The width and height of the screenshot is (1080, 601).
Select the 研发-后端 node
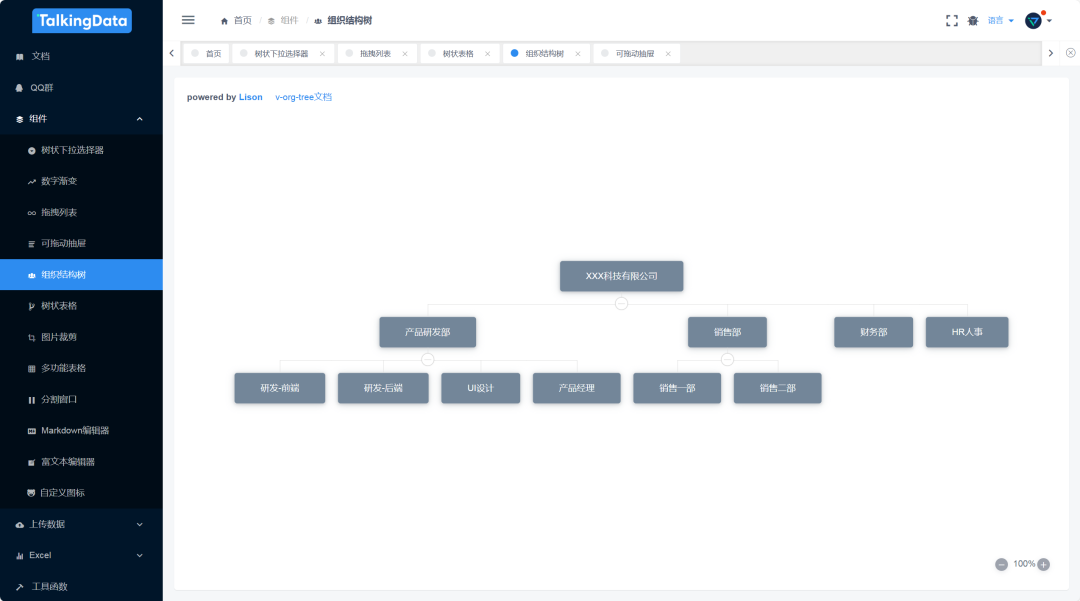[383, 388]
